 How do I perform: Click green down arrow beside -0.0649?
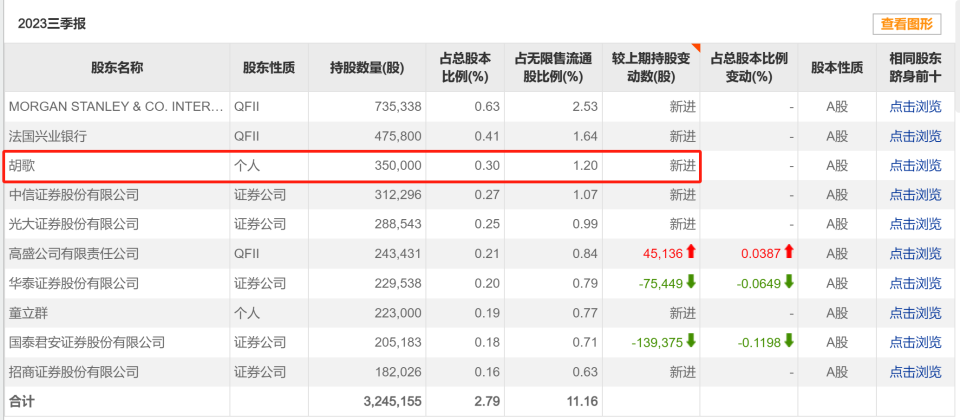click(788, 282)
